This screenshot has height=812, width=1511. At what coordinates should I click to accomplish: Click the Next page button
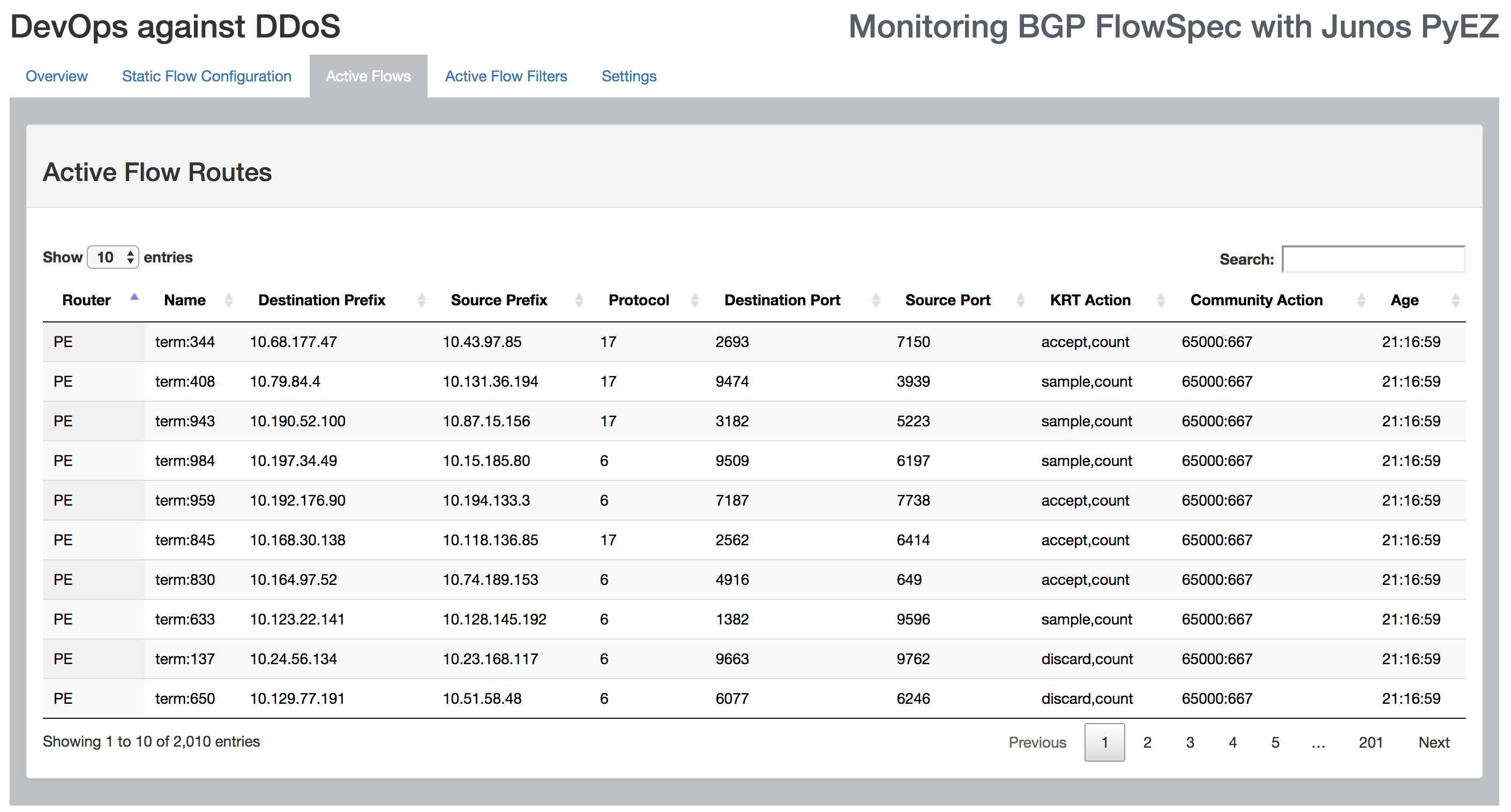tap(1433, 742)
